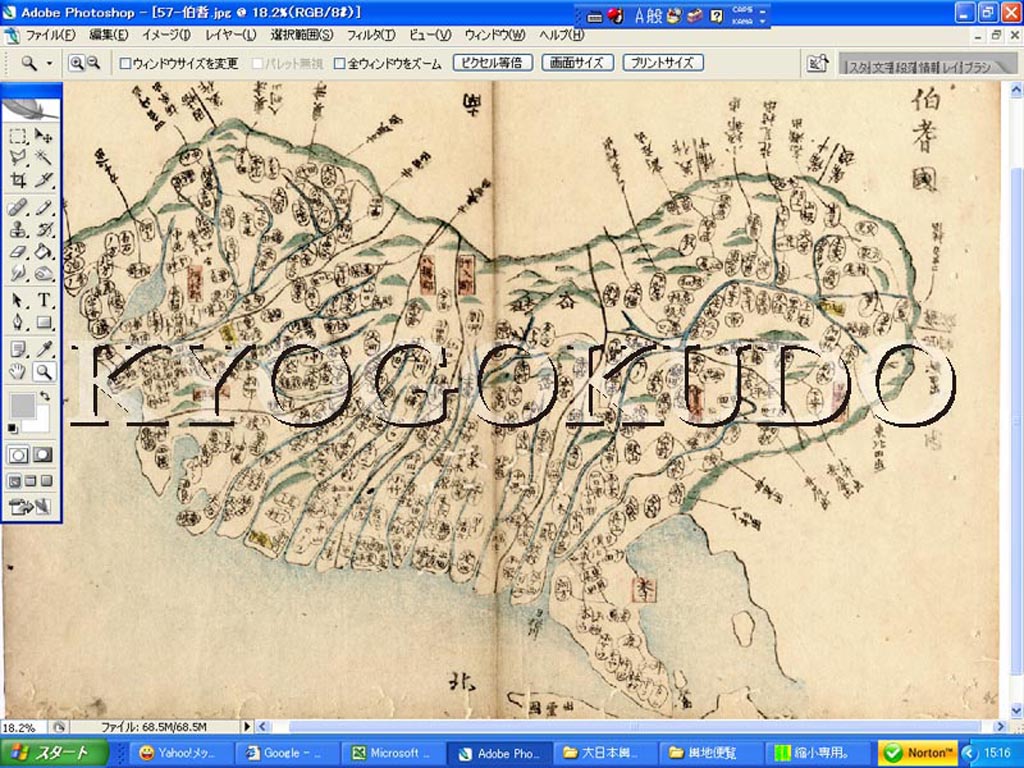Screen dimensions: 1024x768
Task: Open the Zoom tool preset picker arrow
Action: click(x=49, y=63)
